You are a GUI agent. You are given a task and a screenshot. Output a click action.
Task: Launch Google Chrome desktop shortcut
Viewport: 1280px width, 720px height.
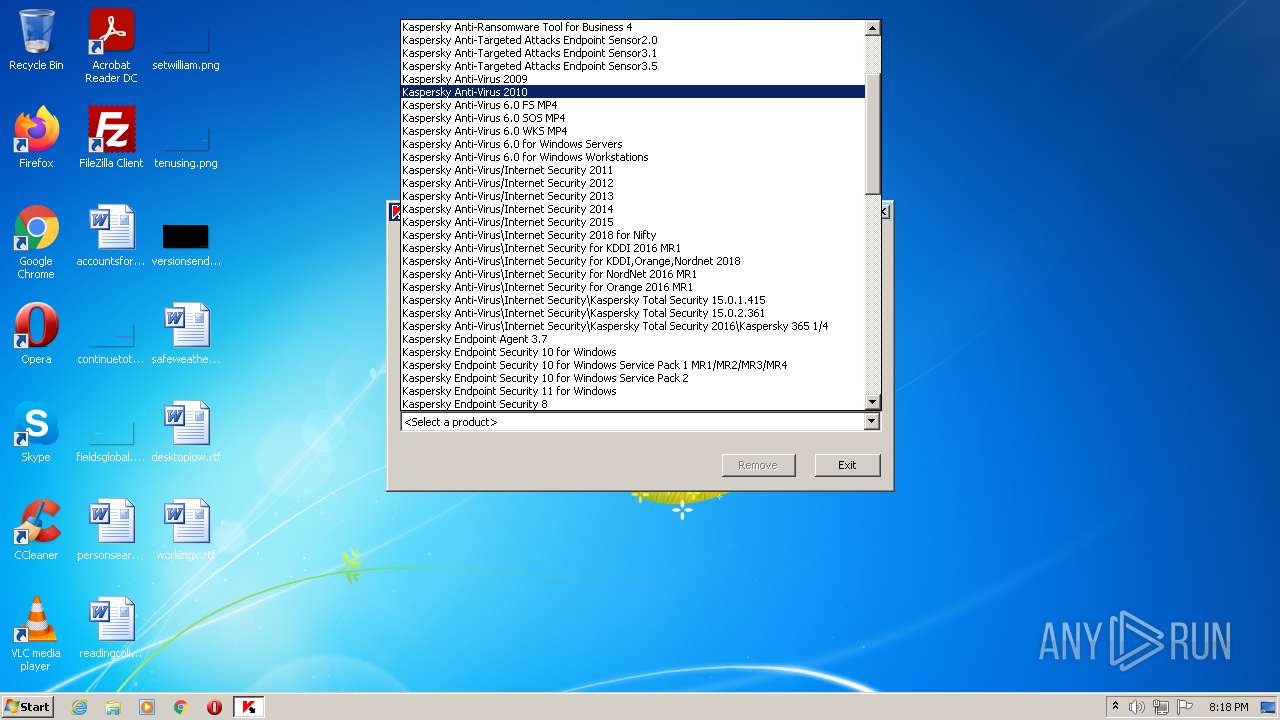36,242
